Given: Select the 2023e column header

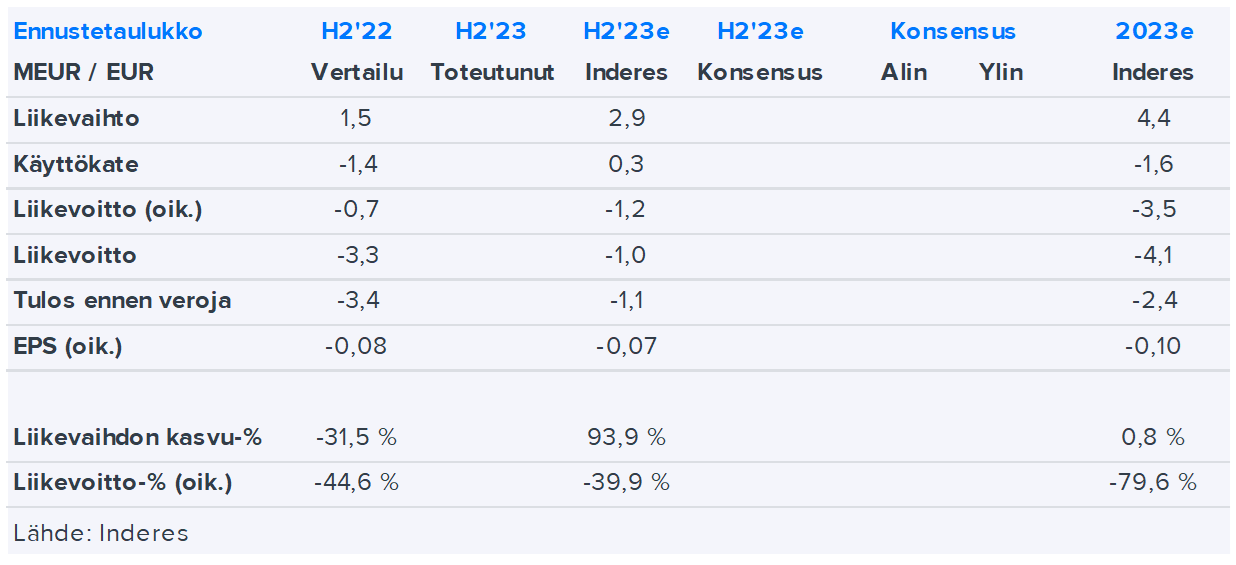Looking at the screenshot, I should [1154, 31].
